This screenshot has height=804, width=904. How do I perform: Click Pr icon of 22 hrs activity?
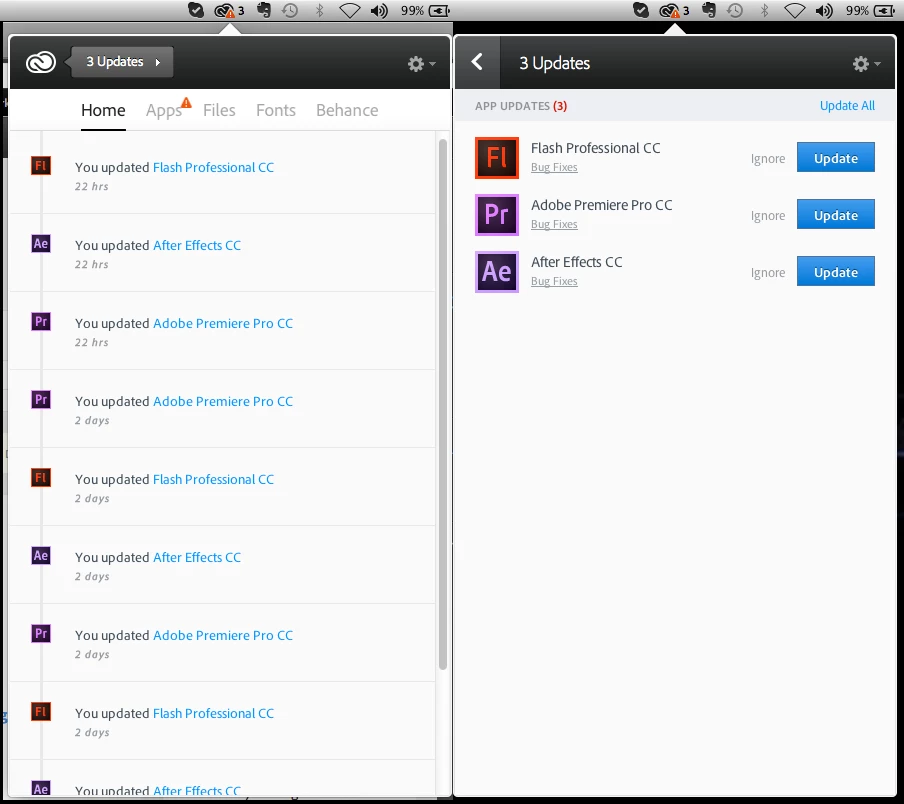click(41, 322)
